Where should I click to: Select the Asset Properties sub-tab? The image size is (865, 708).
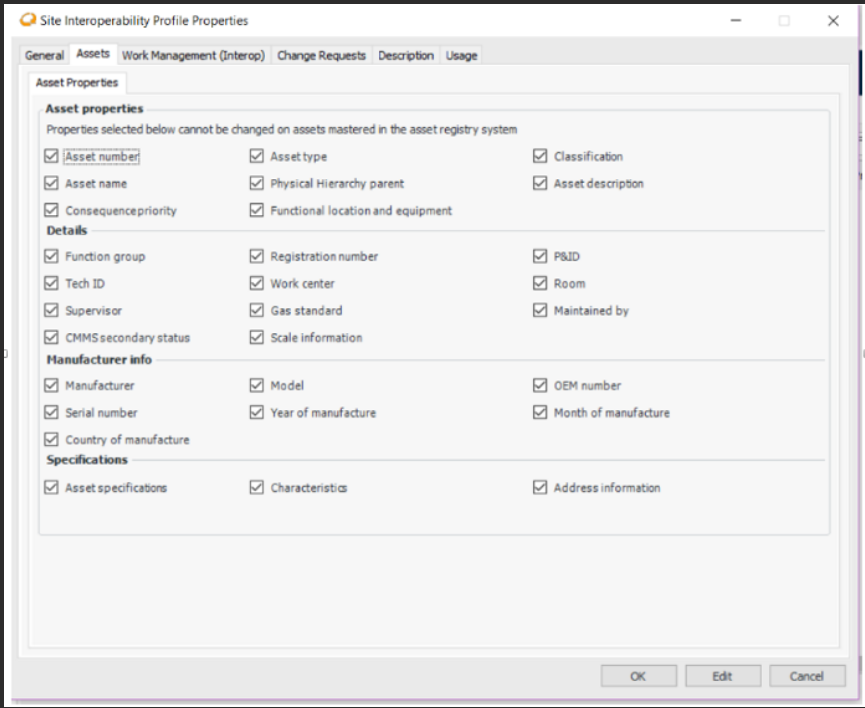77,83
